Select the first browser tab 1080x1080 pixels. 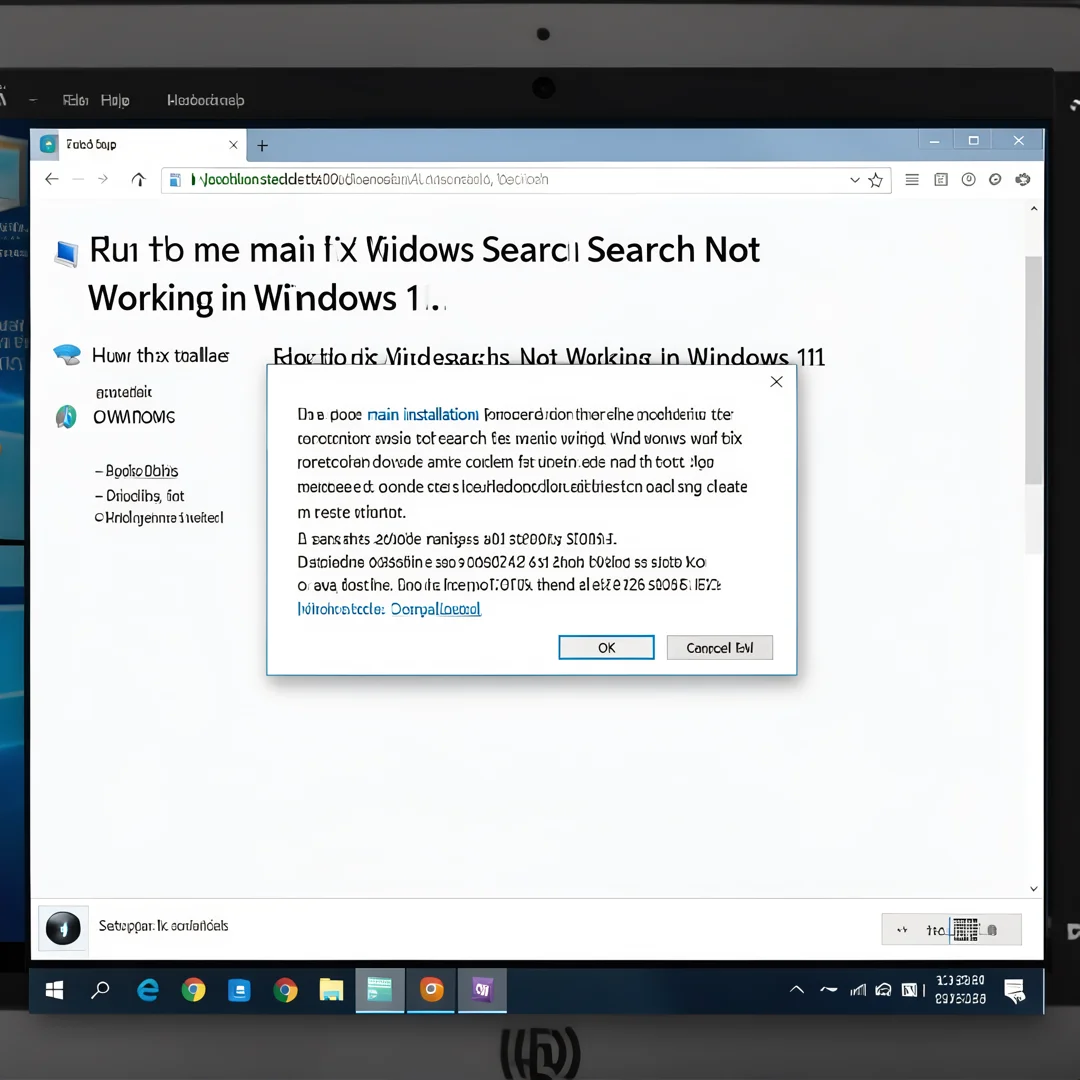pos(138,145)
